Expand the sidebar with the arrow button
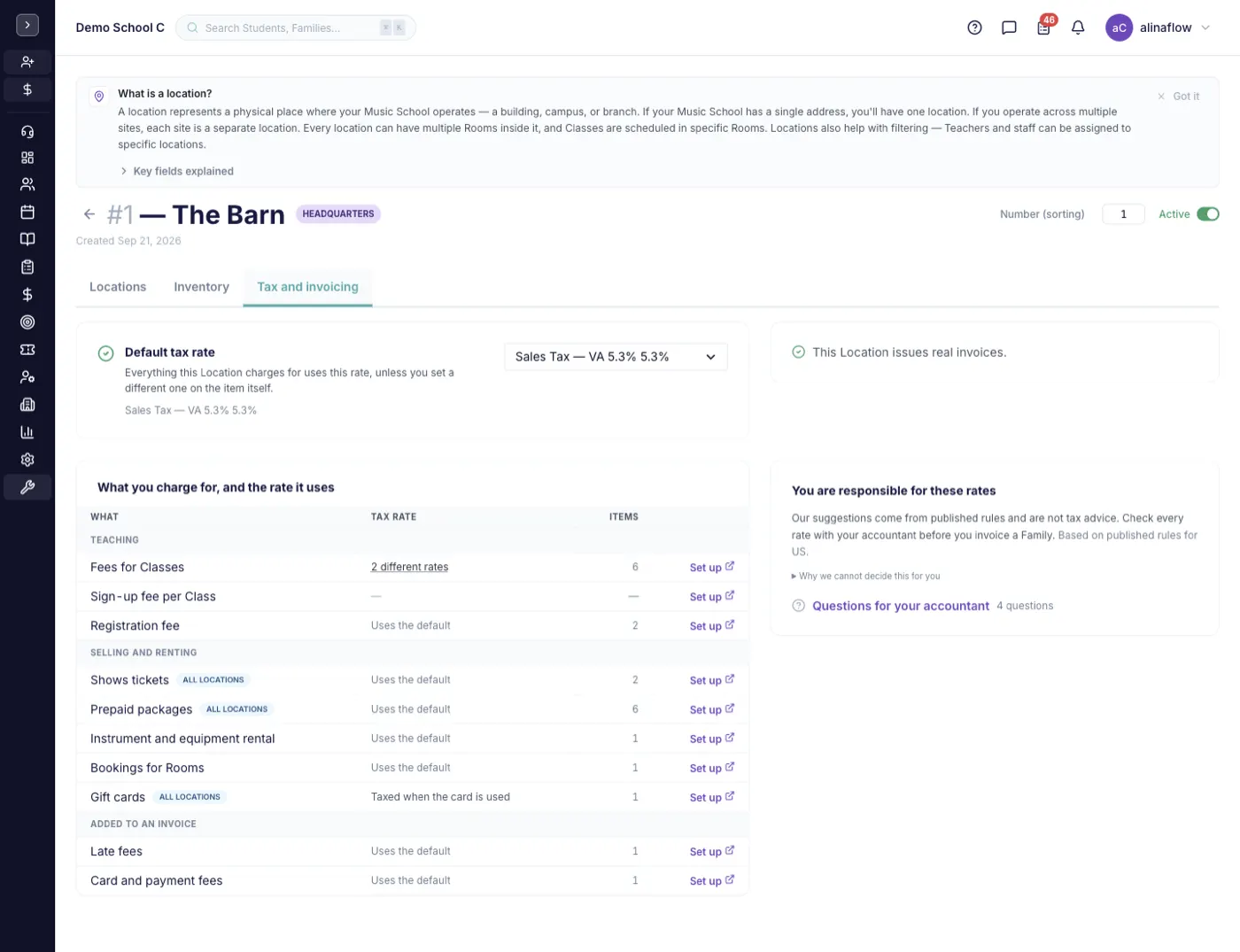This screenshot has width=1240, height=952. pyautogui.click(x=27, y=25)
